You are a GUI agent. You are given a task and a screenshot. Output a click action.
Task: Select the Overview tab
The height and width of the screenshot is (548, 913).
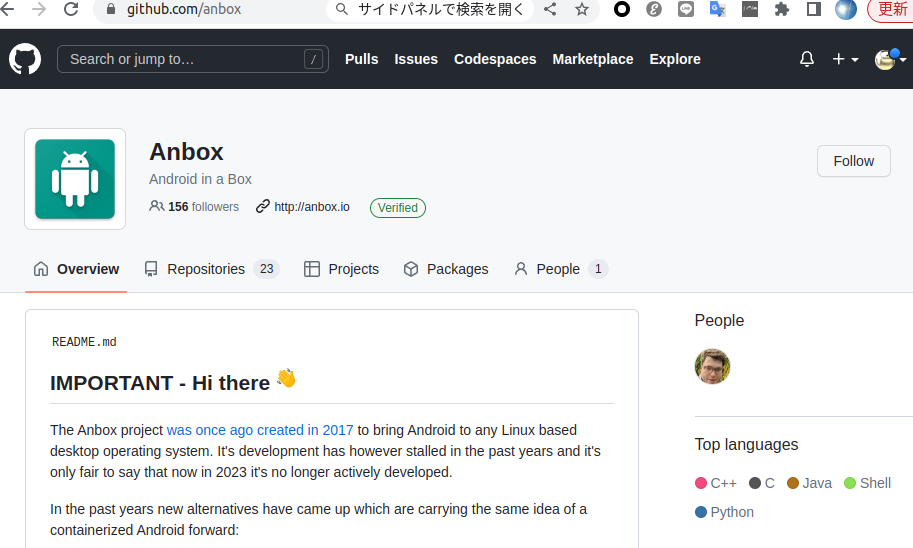[76, 269]
